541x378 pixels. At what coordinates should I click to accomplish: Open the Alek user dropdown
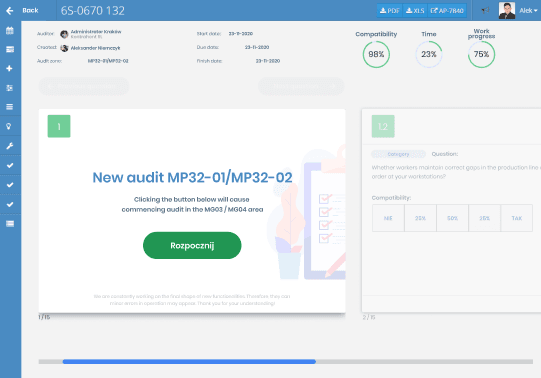tap(528, 11)
